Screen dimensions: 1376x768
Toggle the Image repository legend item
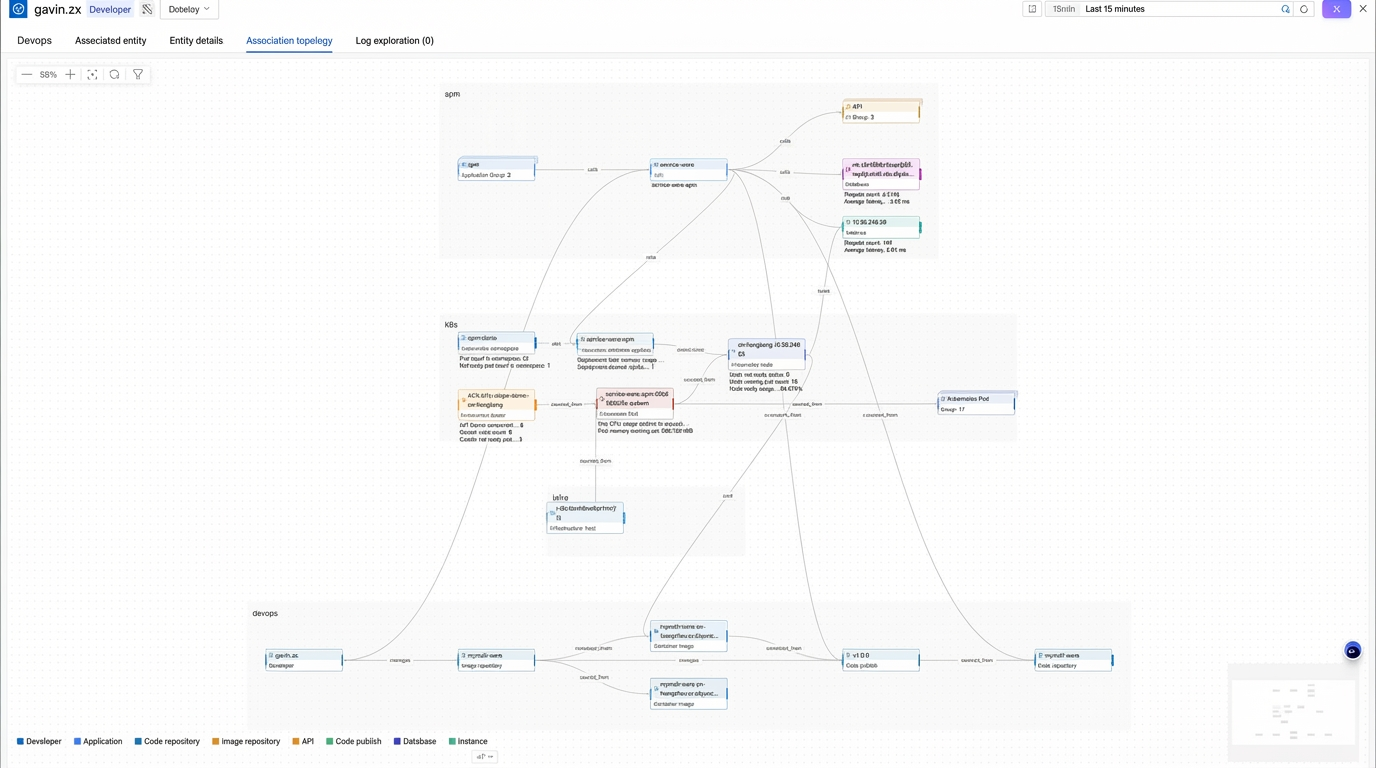(x=246, y=742)
